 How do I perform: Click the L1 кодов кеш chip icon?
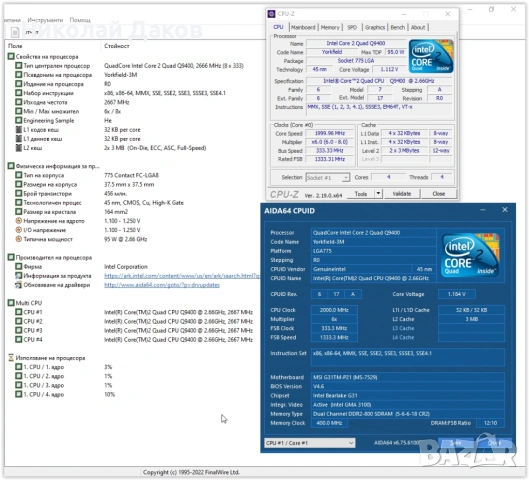click(x=19, y=130)
